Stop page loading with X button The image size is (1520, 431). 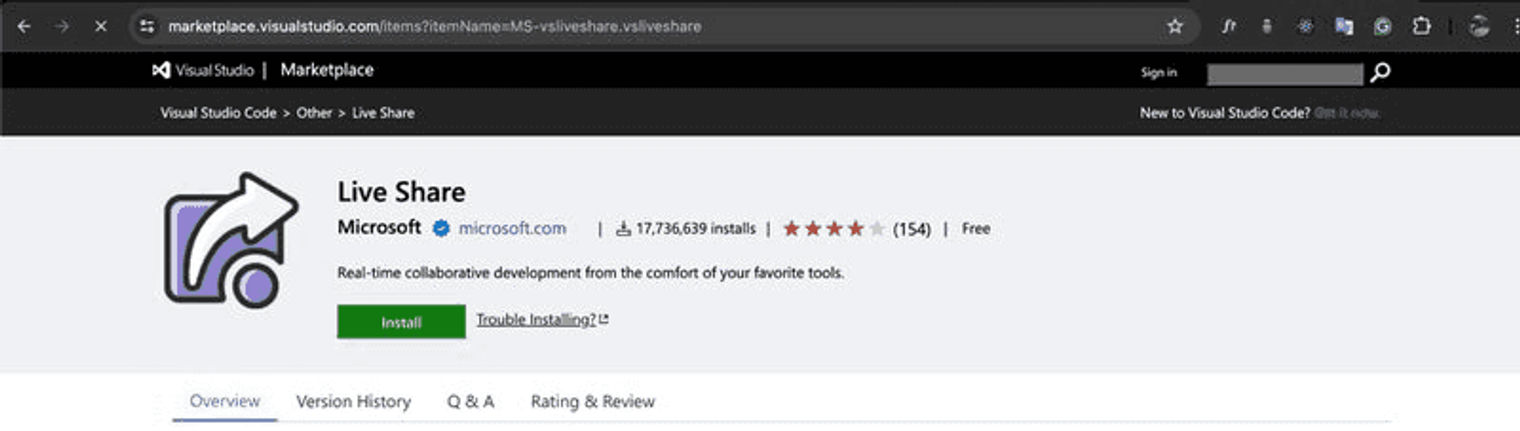click(100, 26)
